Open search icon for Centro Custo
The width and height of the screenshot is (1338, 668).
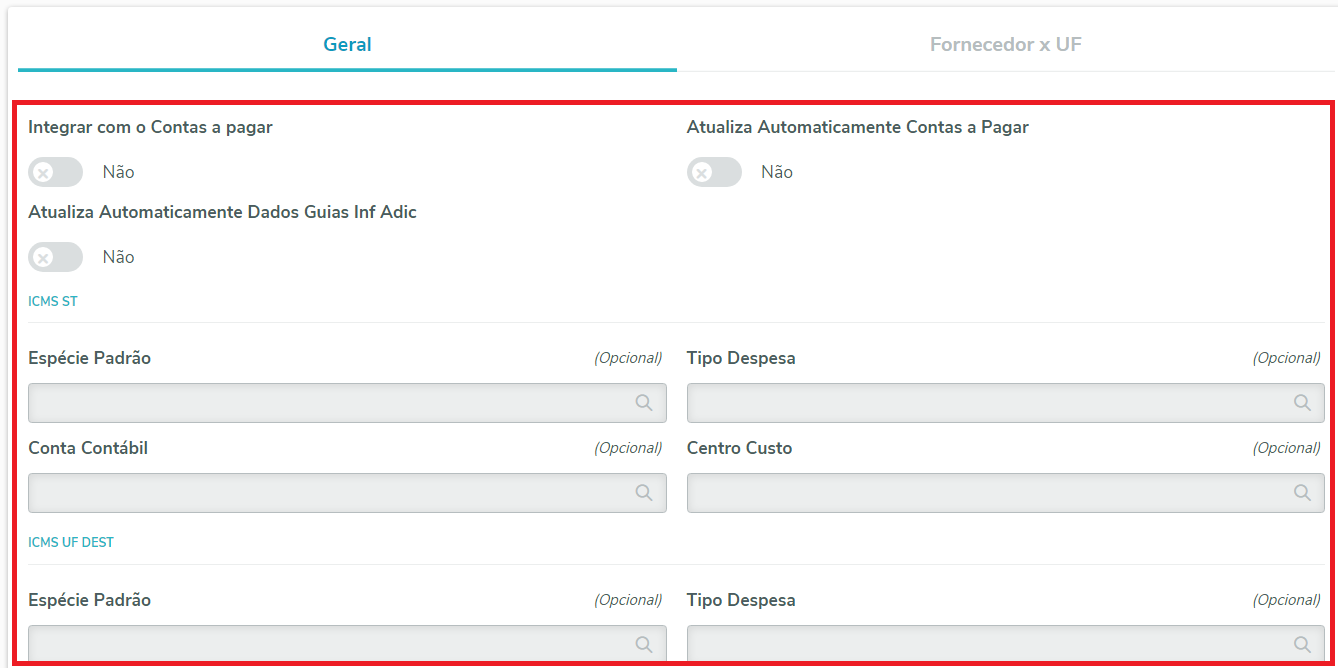pyautogui.click(x=1302, y=493)
